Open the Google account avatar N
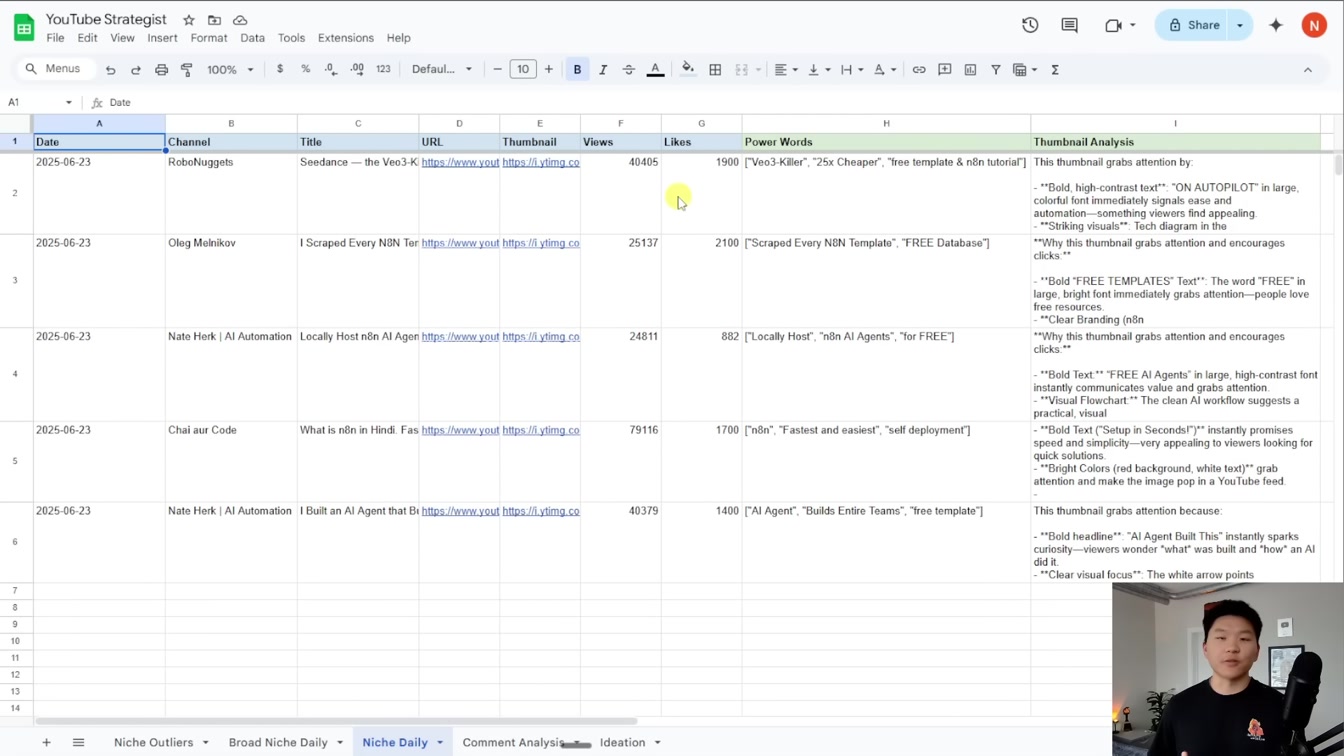The image size is (1344, 756). [x=1314, y=25]
